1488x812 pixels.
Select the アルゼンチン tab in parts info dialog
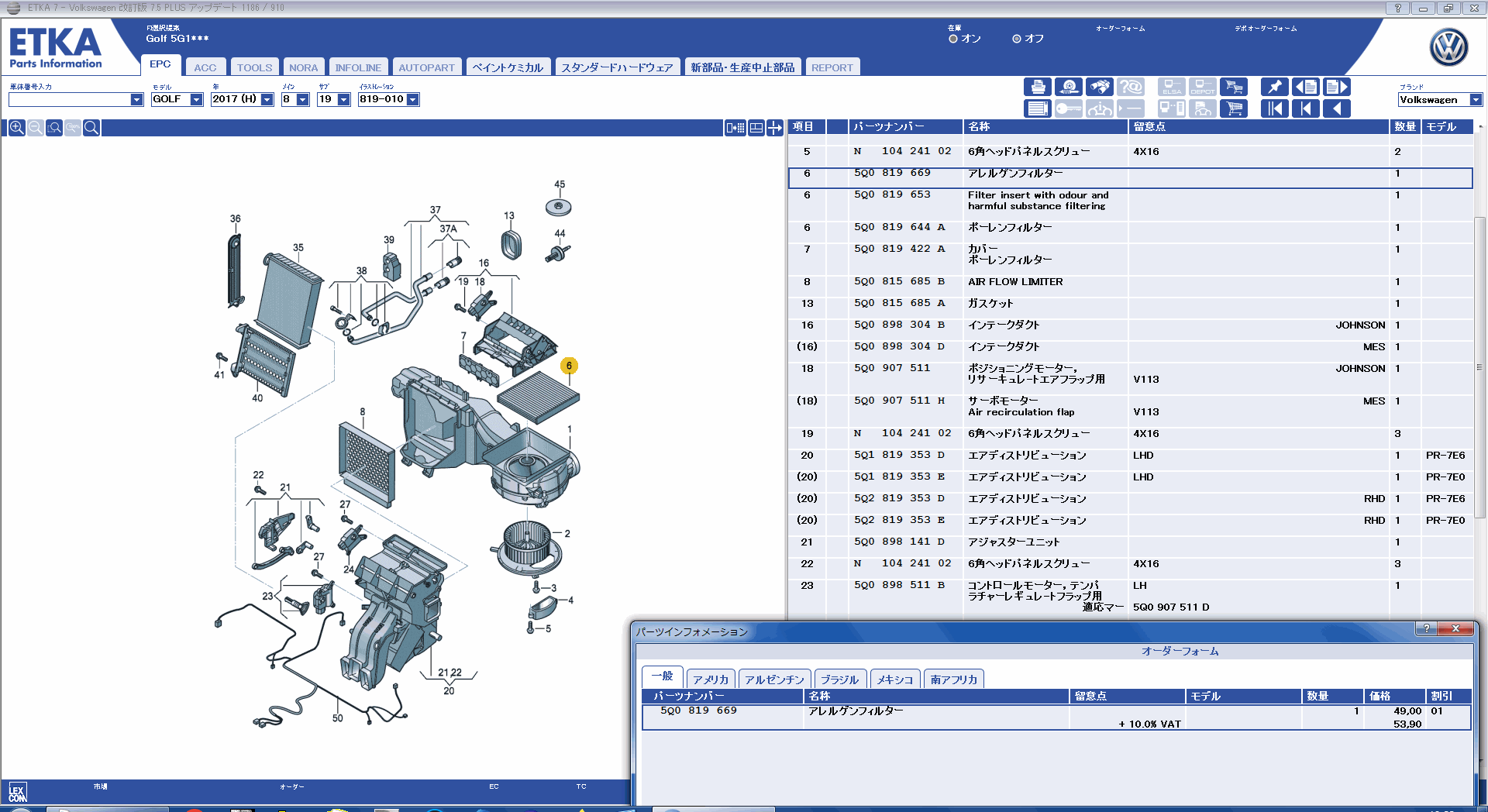(x=775, y=680)
